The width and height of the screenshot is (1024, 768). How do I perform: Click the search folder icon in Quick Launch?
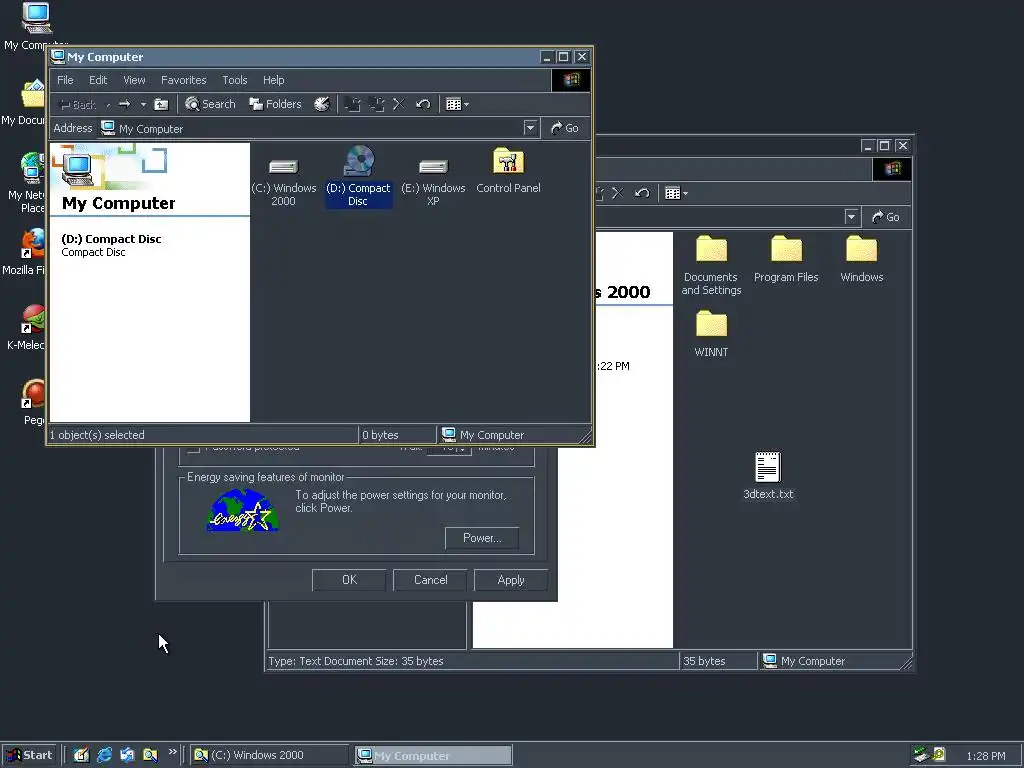tap(150, 756)
